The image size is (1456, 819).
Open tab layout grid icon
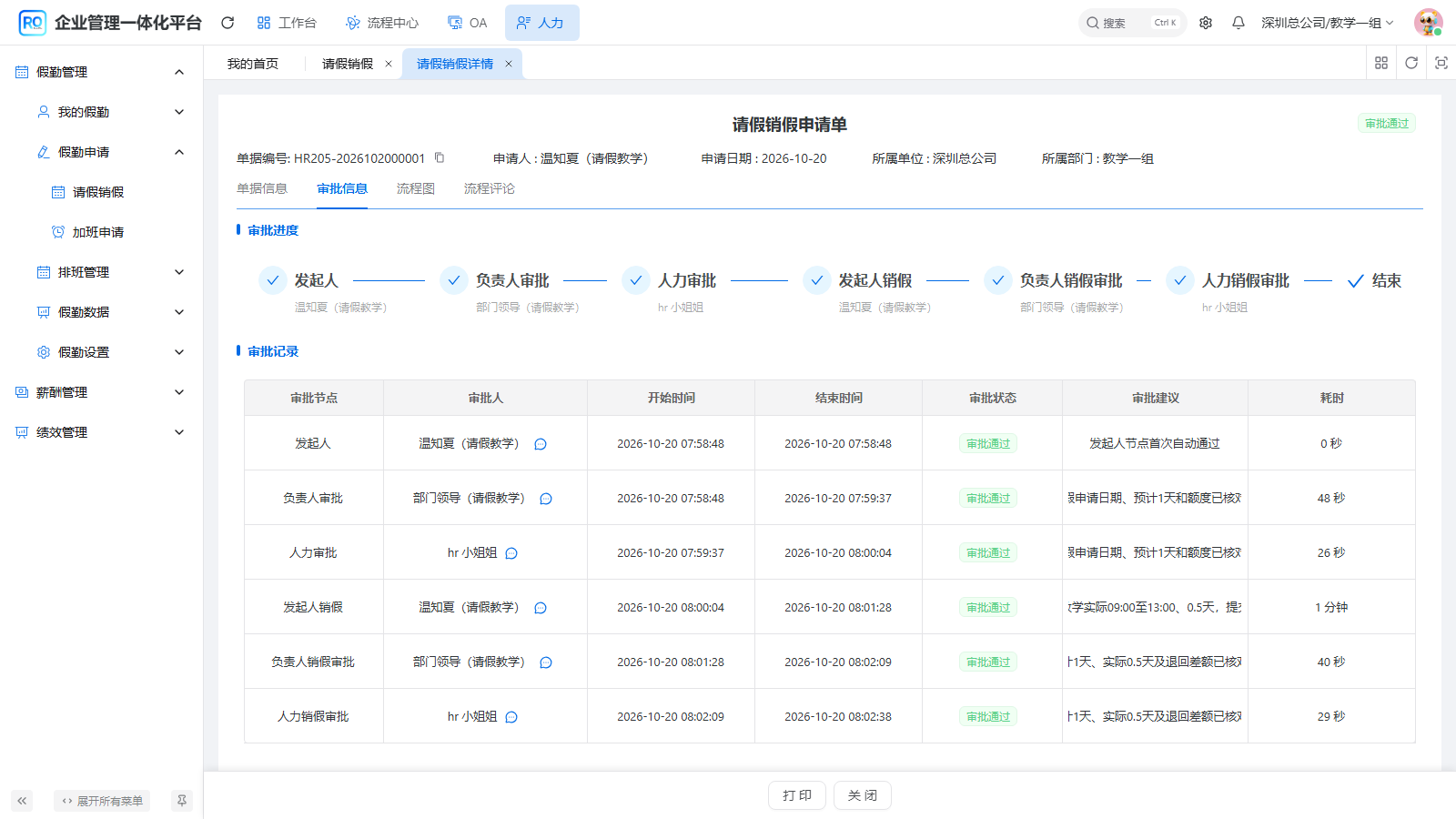1381,63
